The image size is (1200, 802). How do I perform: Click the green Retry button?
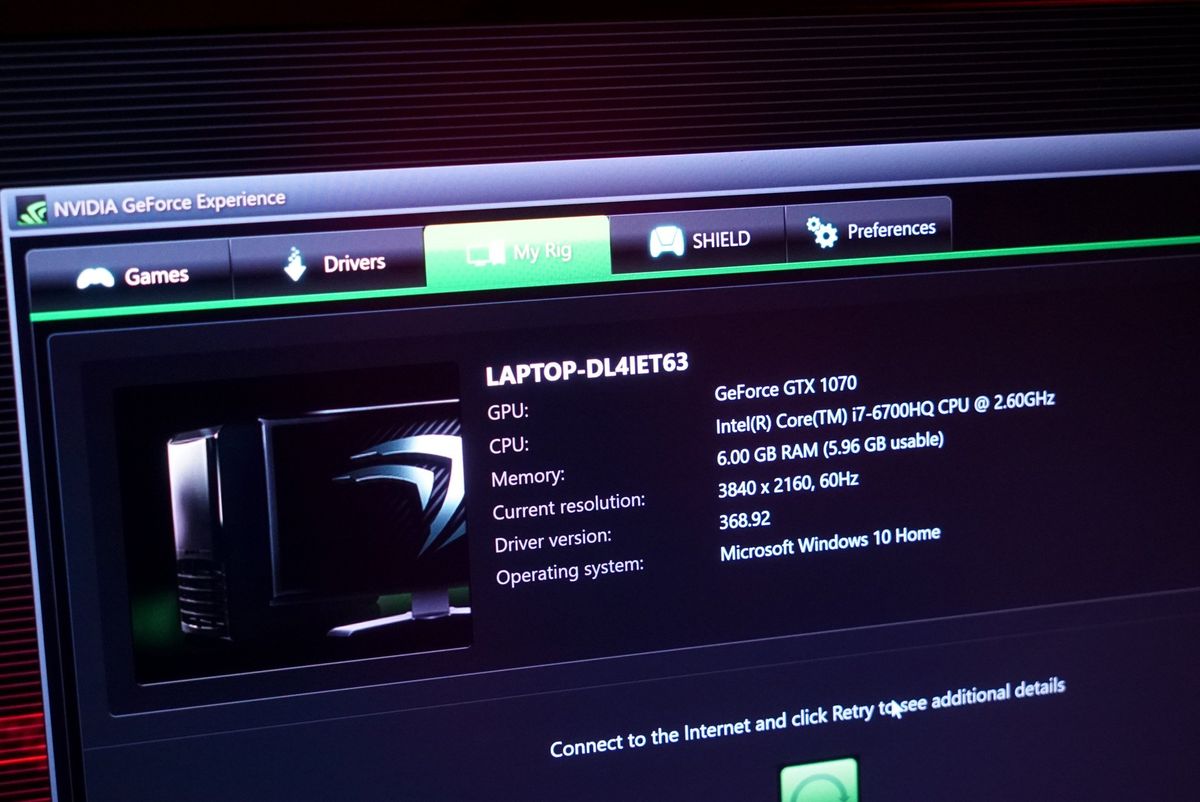coord(819,780)
